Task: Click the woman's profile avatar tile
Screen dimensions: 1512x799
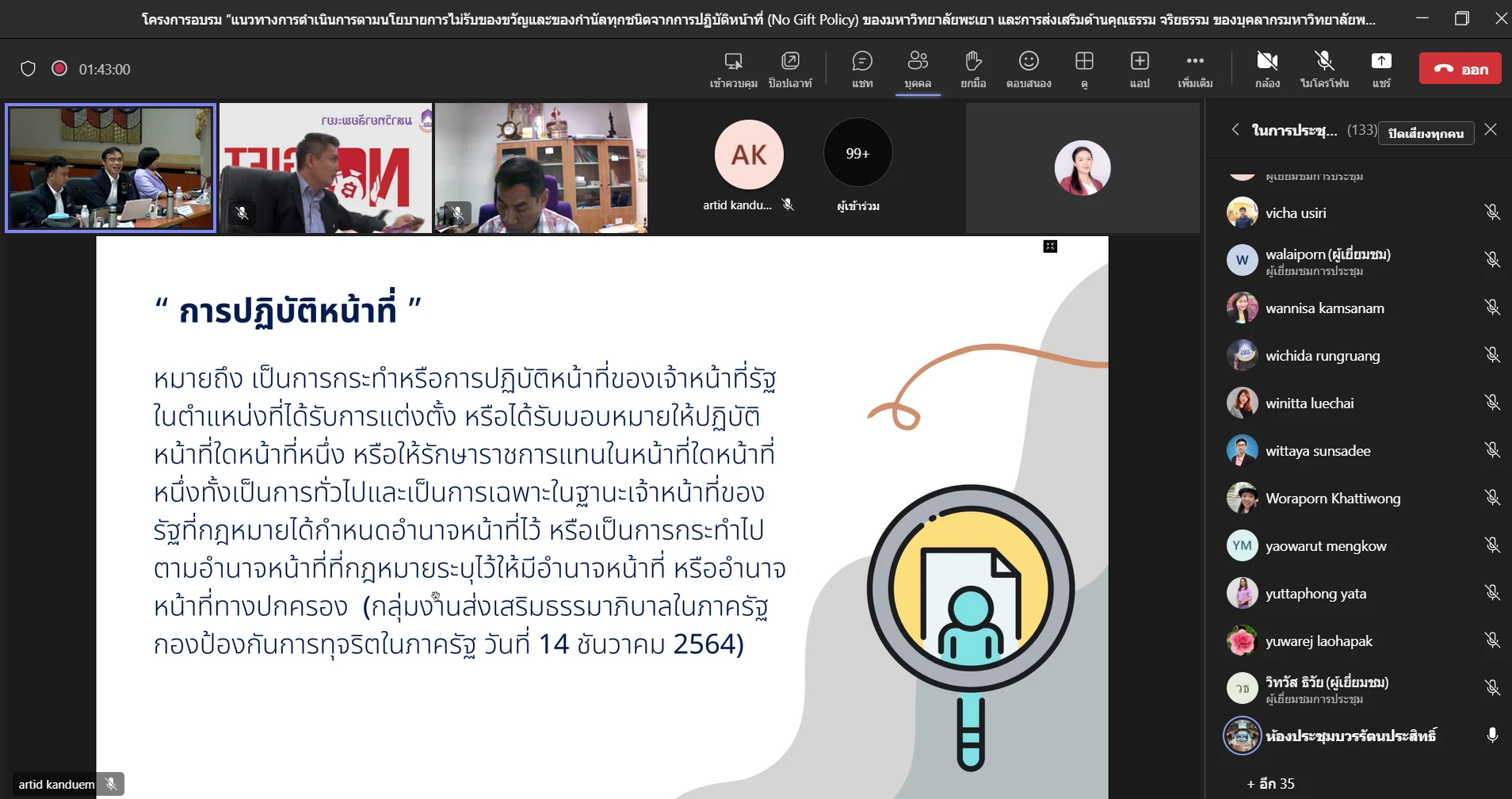Action: 1082,168
